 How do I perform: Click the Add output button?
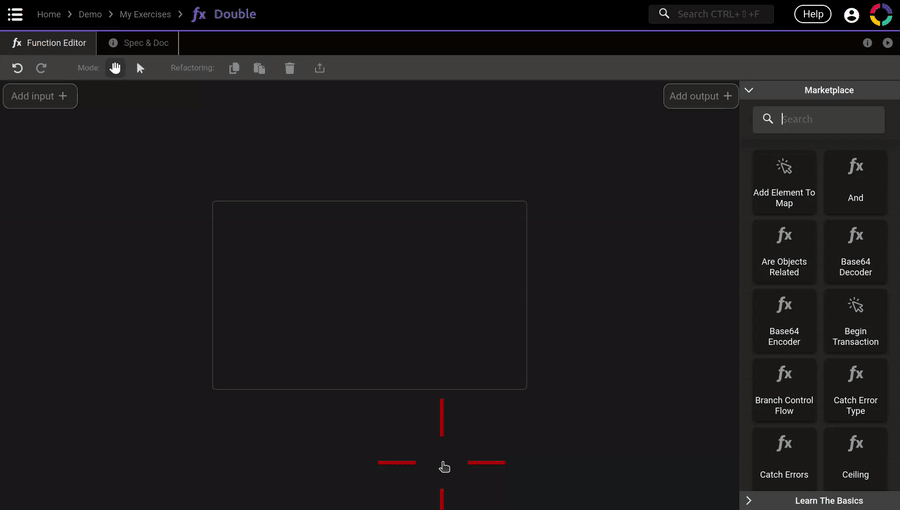point(700,96)
